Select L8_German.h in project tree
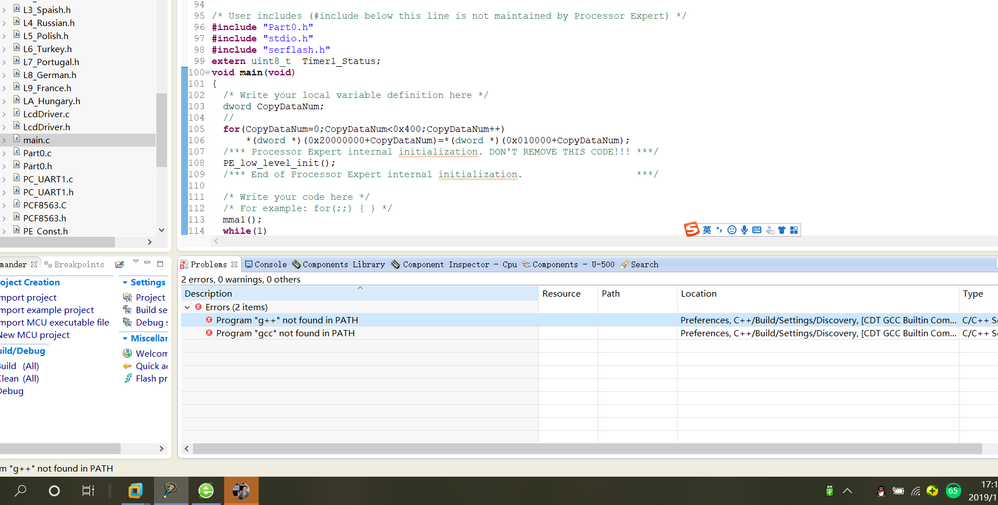 (x=50, y=75)
